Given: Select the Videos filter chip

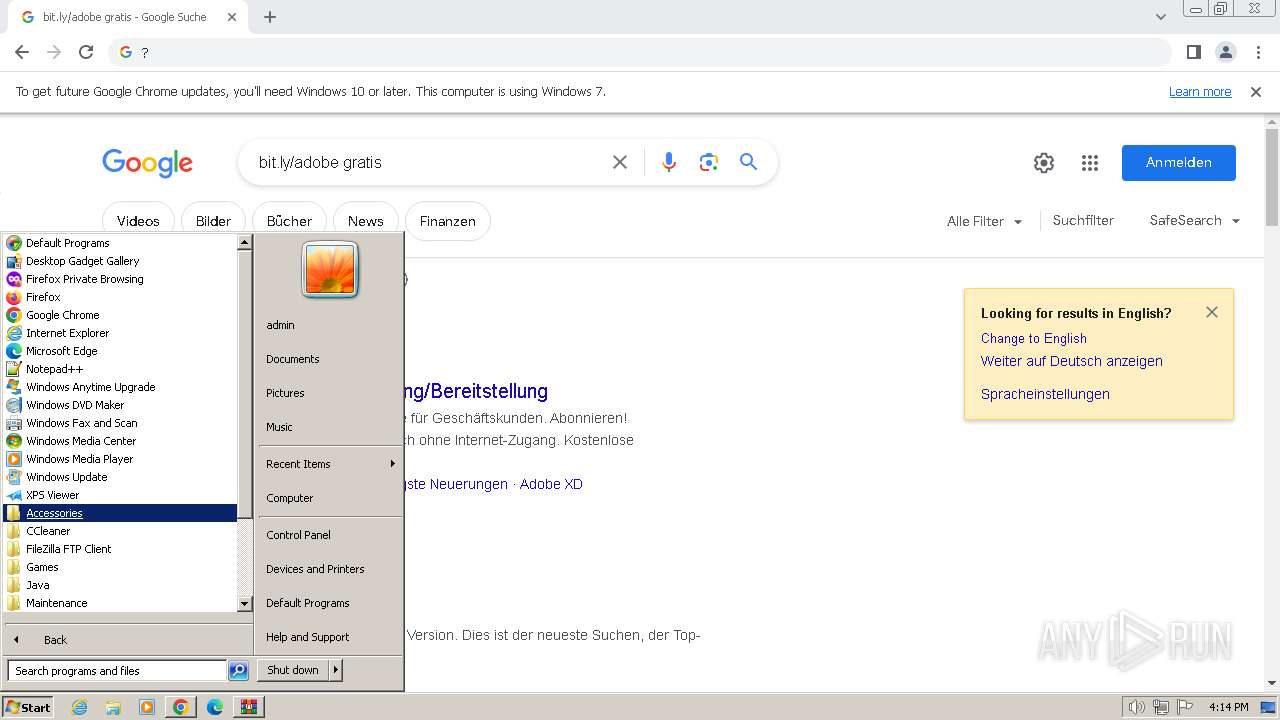Looking at the screenshot, I should pyautogui.click(x=138, y=221).
